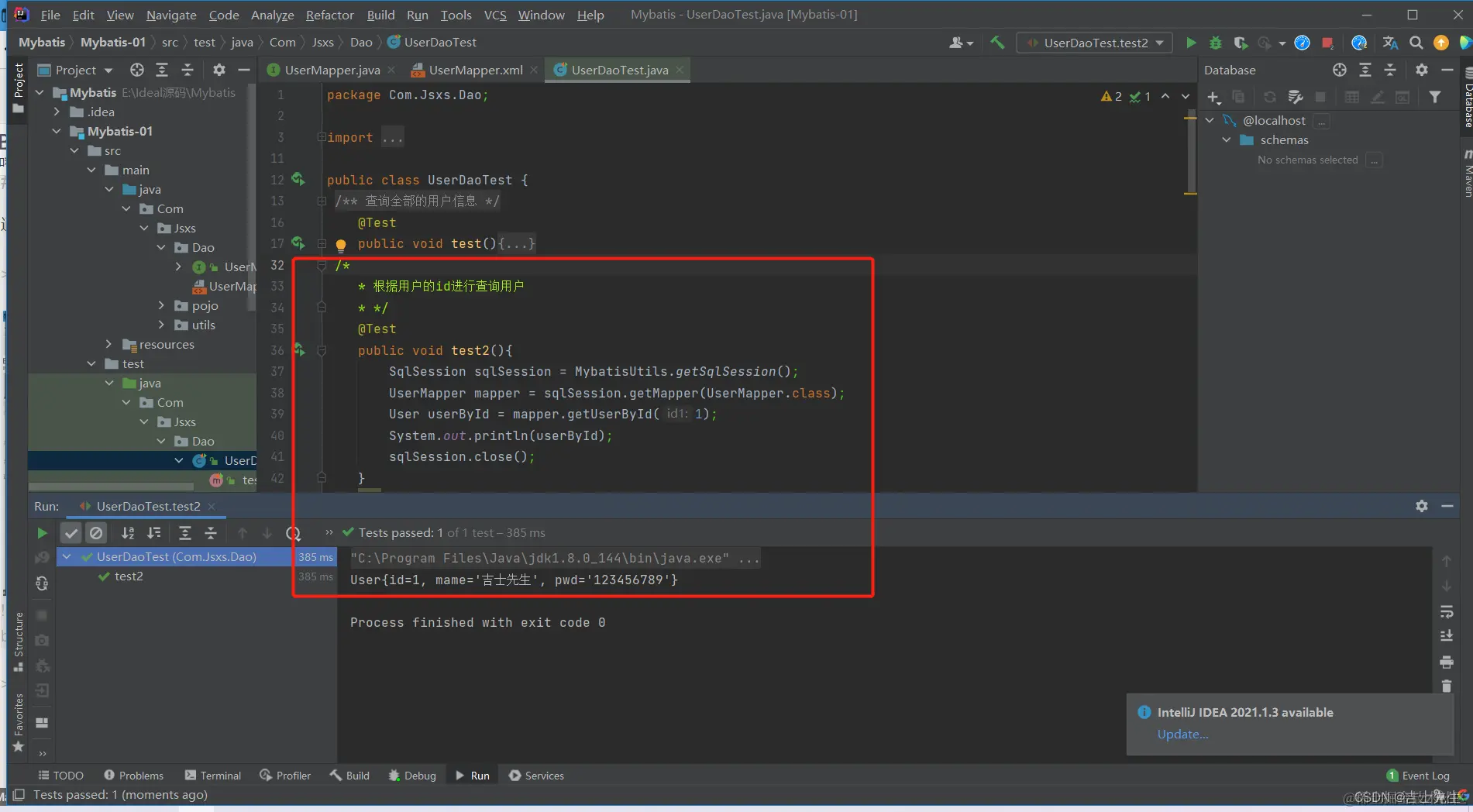Click the yellow light bulb on line 17
1473x812 pixels.
(x=340, y=245)
